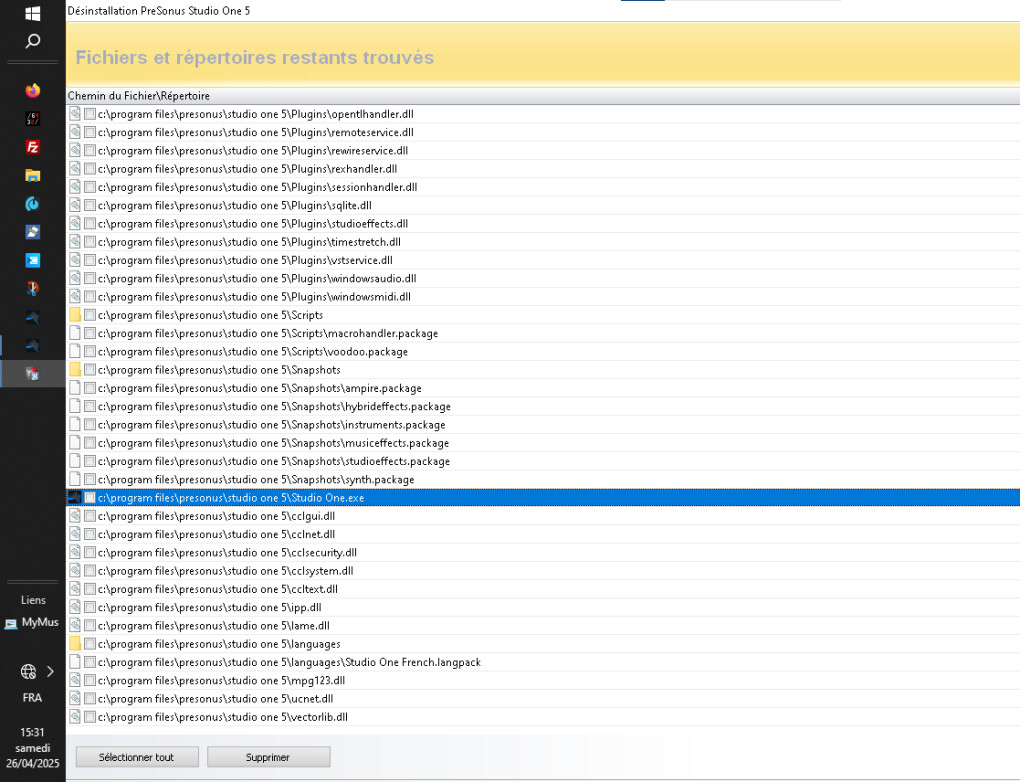Click the Sélectionner tout button
This screenshot has height=782, width=1020.
(137, 757)
